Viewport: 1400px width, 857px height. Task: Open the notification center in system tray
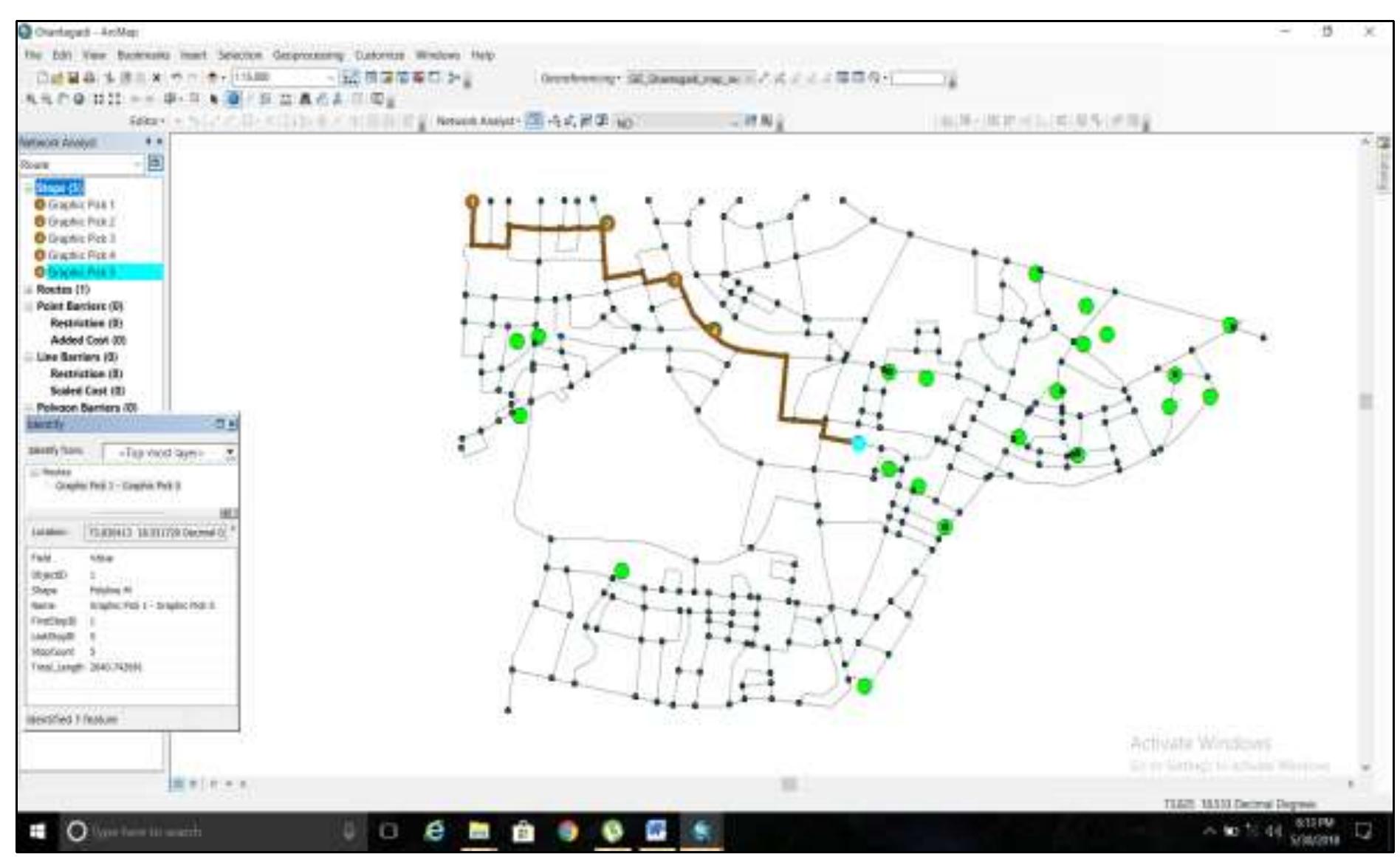click(1362, 831)
